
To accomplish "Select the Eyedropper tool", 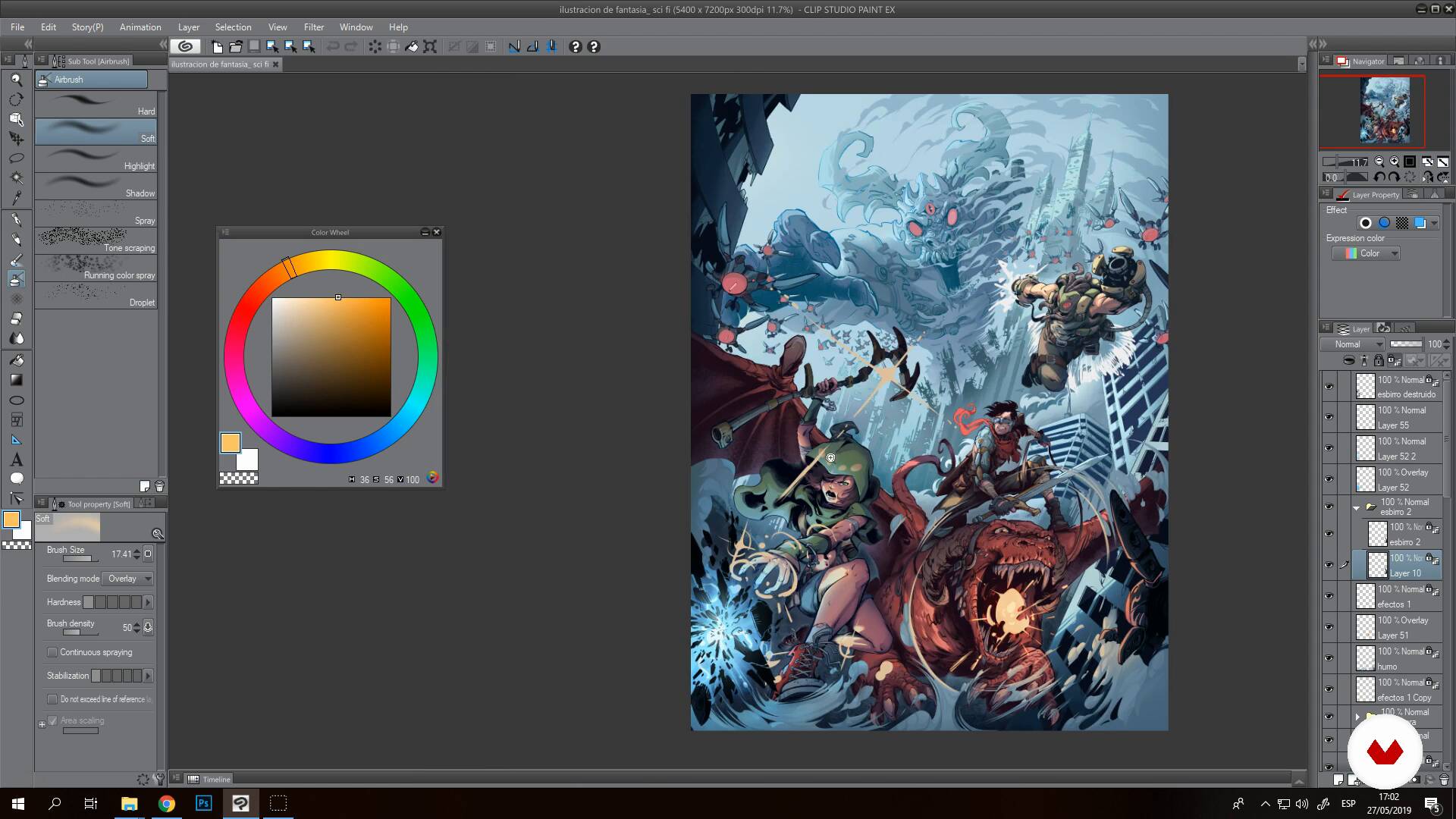I will (x=16, y=197).
